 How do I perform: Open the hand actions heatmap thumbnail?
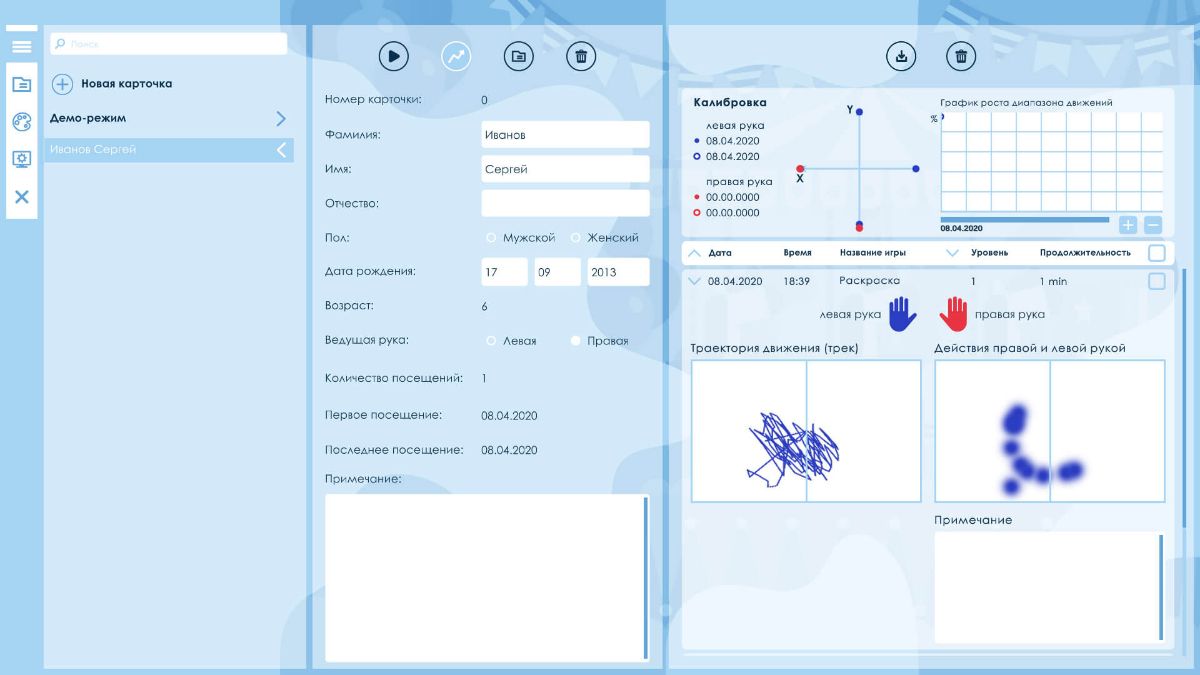[x=1050, y=431]
